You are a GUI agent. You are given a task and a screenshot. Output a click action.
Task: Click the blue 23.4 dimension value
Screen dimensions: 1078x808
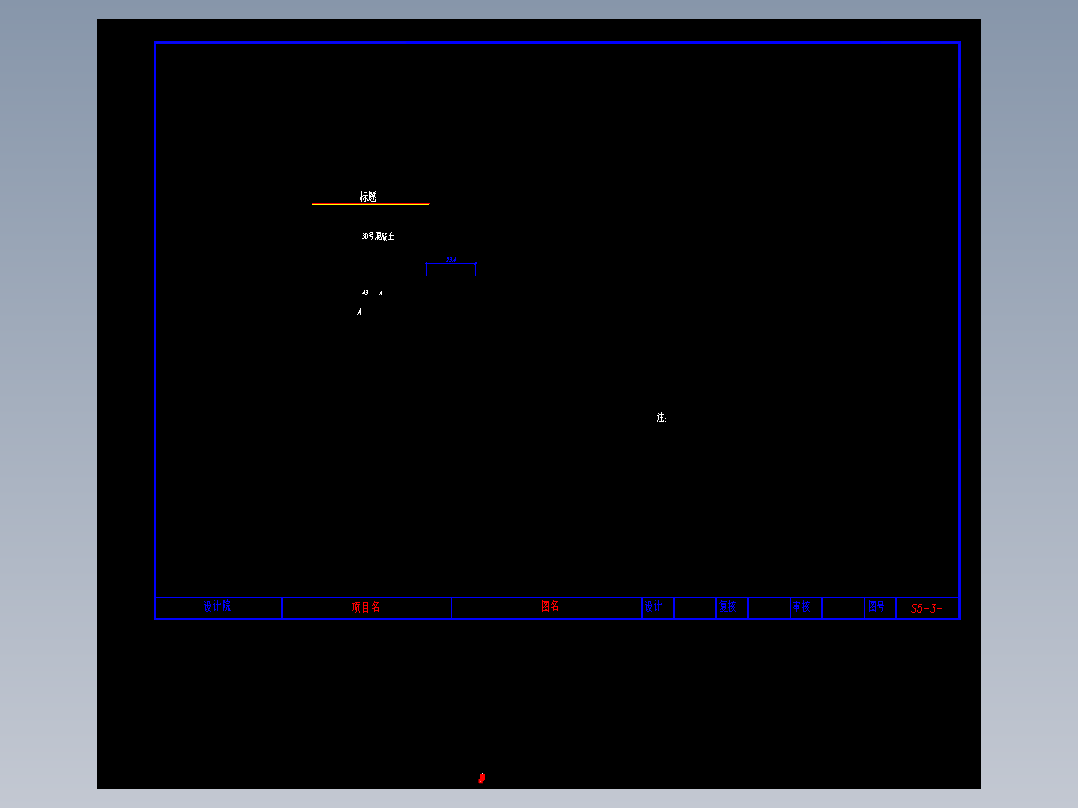(451, 259)
